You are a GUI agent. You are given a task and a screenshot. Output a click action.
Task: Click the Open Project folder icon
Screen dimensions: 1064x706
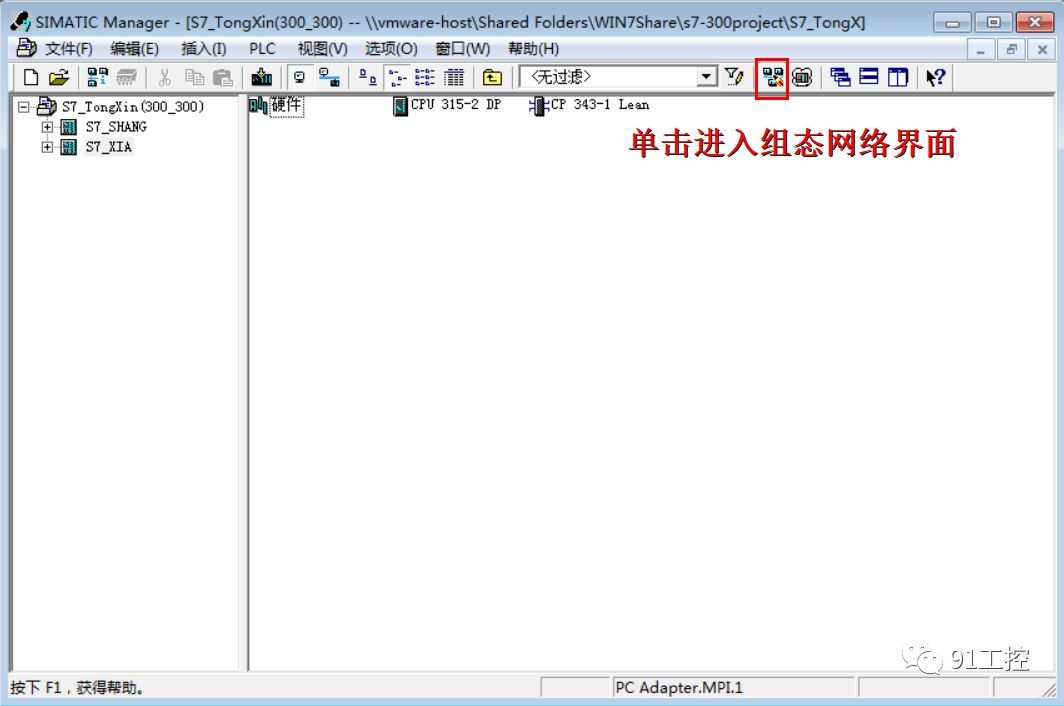(59, 77)
